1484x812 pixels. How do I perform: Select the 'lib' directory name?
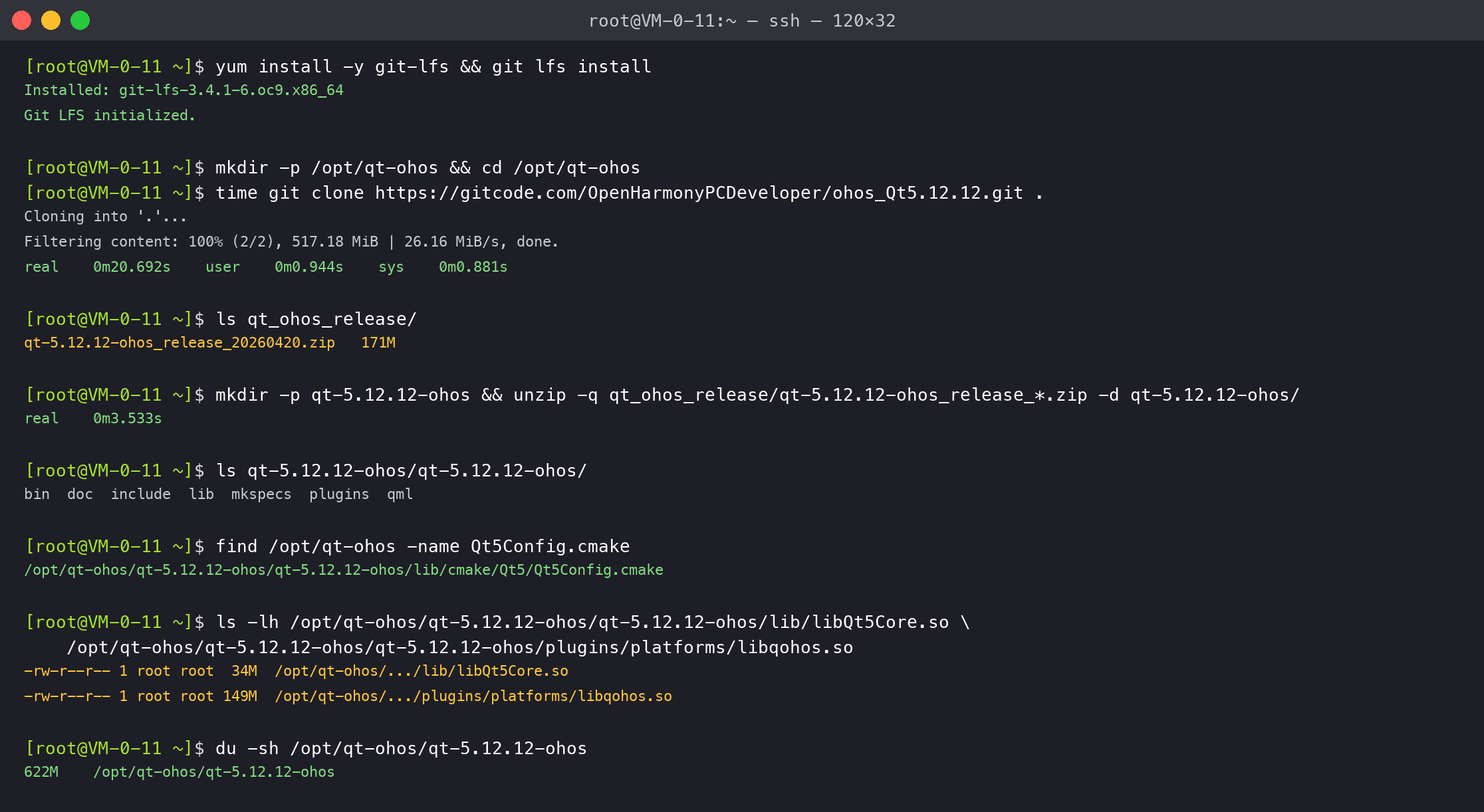[x=201, y=494]
